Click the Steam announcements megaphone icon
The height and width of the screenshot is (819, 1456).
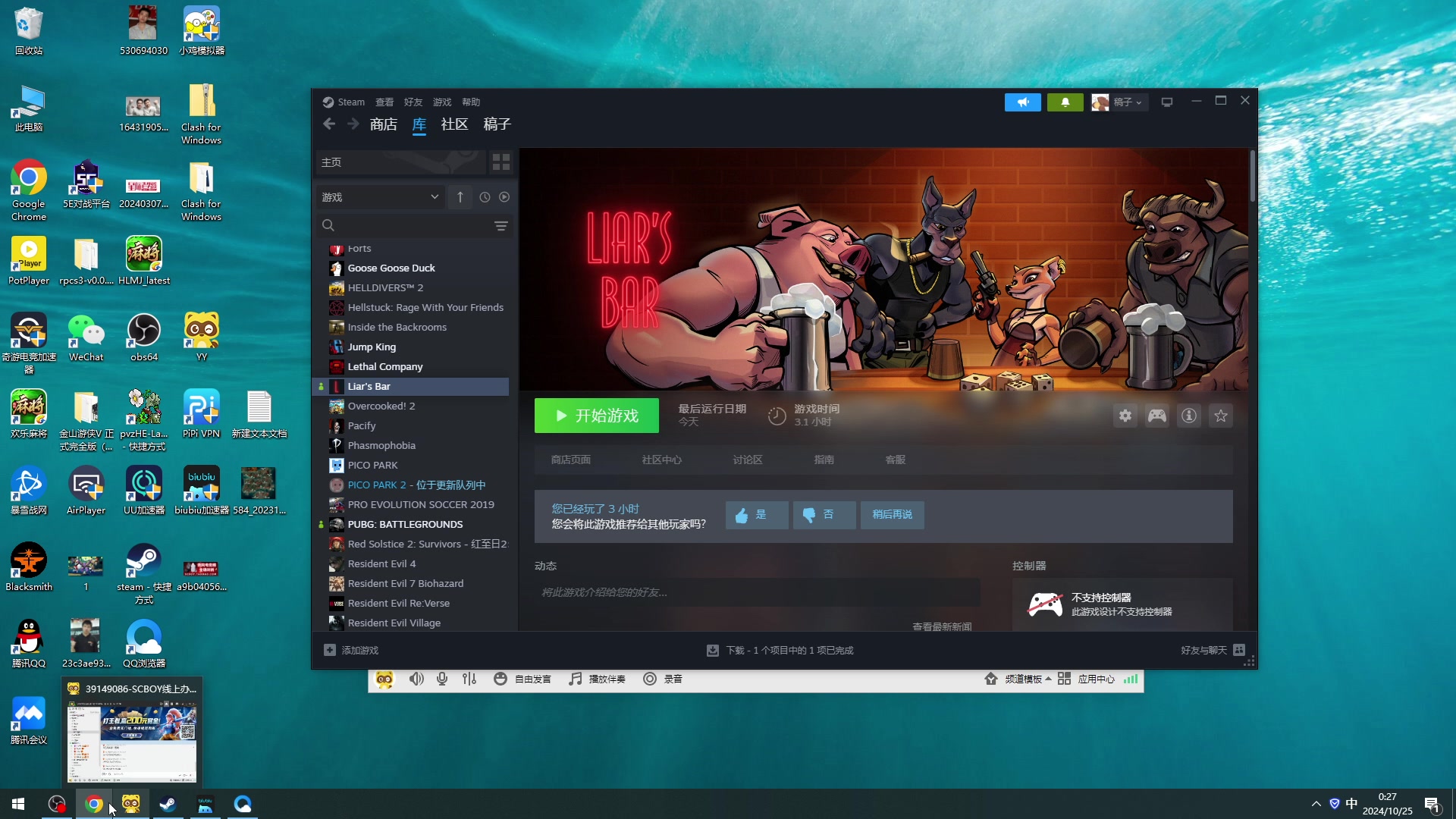[x=1022, y=102]
